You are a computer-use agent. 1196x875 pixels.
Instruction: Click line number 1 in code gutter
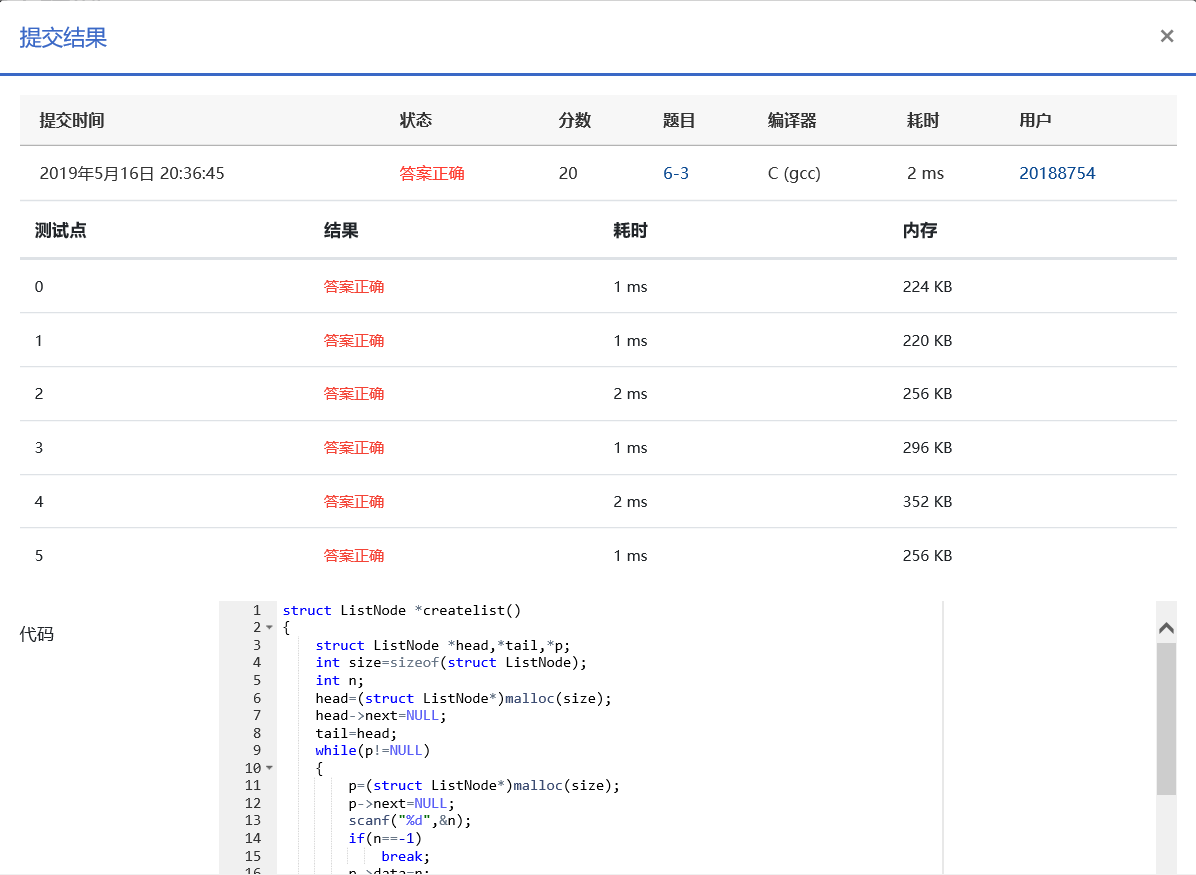(257, 610)
